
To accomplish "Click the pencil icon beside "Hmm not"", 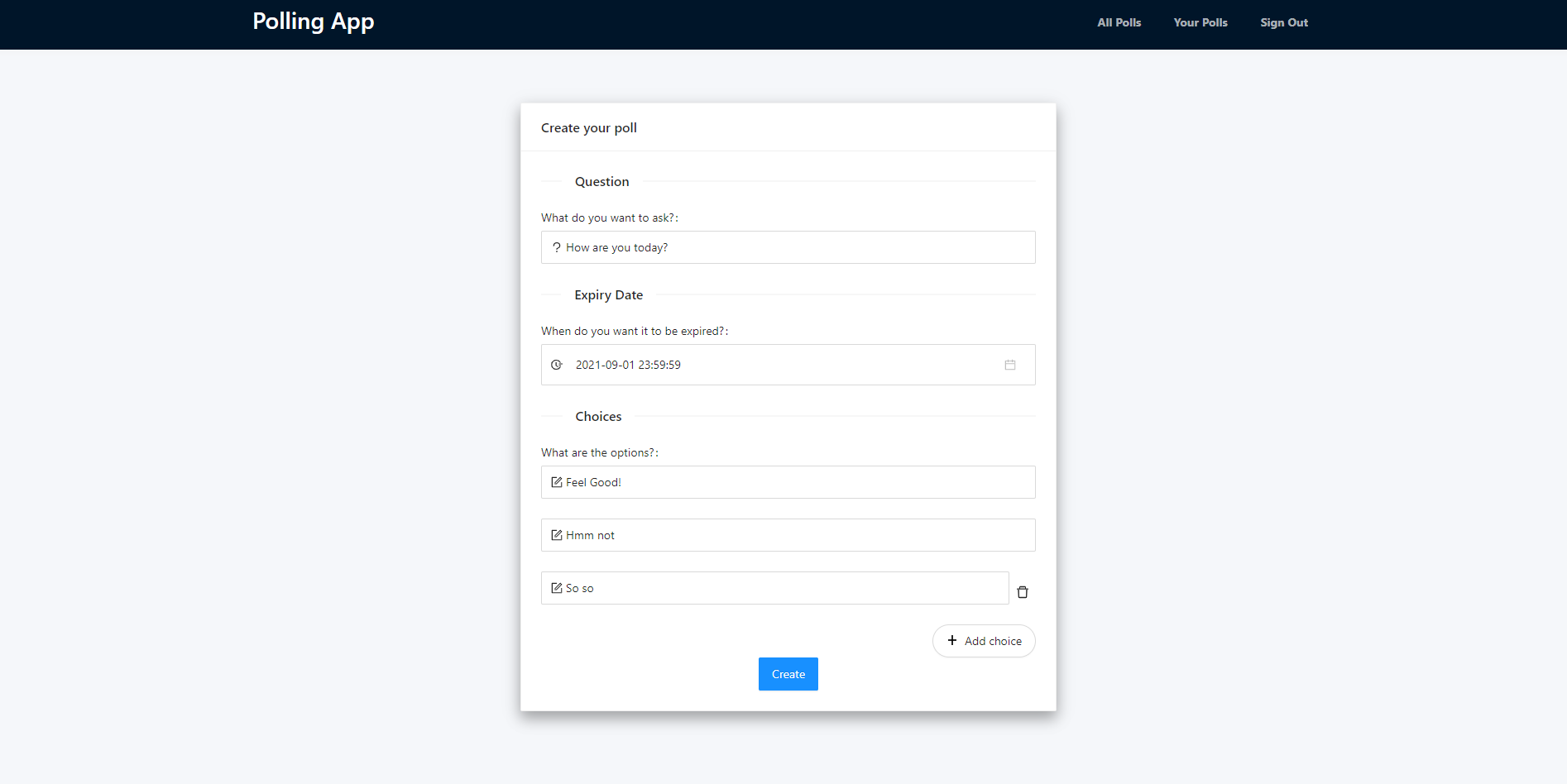I will coord(555,535).
